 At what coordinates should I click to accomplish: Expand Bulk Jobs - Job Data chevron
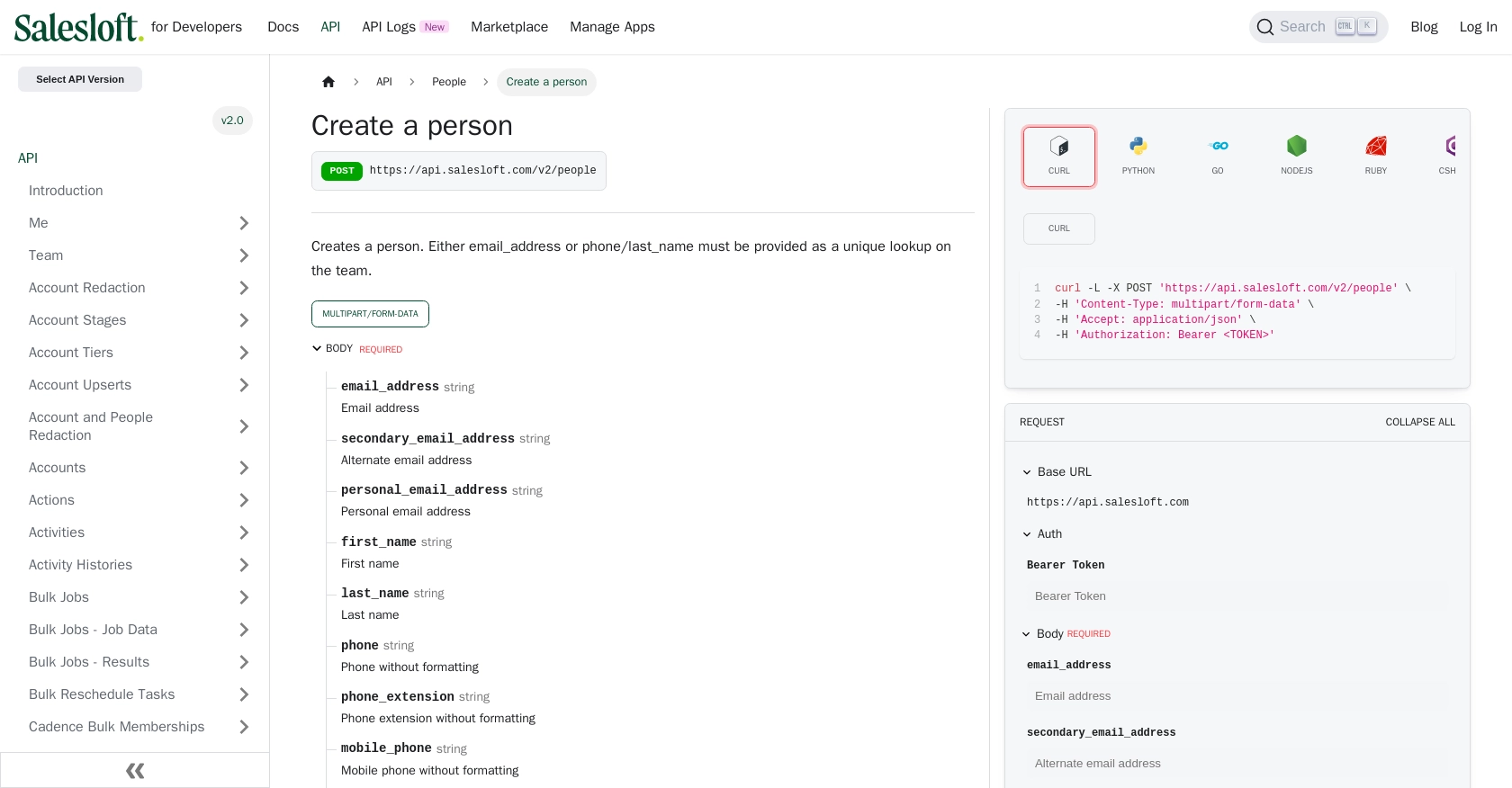tap(244, 630)
